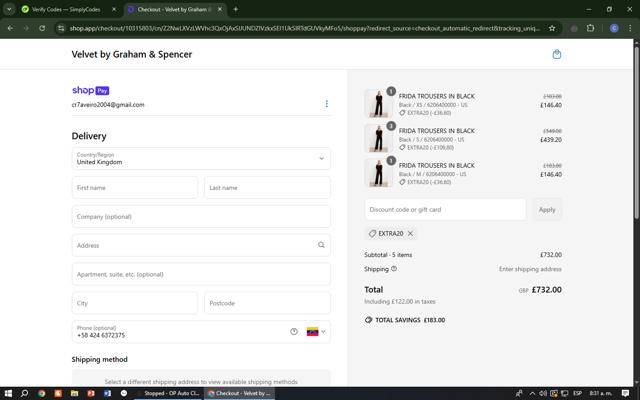Click the Shipping info question mark icon
The width and height of the screenshot is (640, 400).
(394, 269)
